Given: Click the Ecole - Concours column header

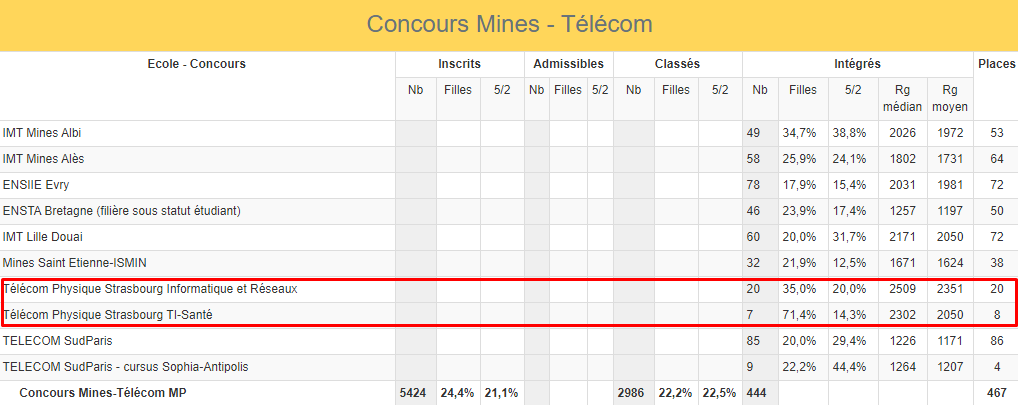Looking at the screenshot, I should click(196, 64).
